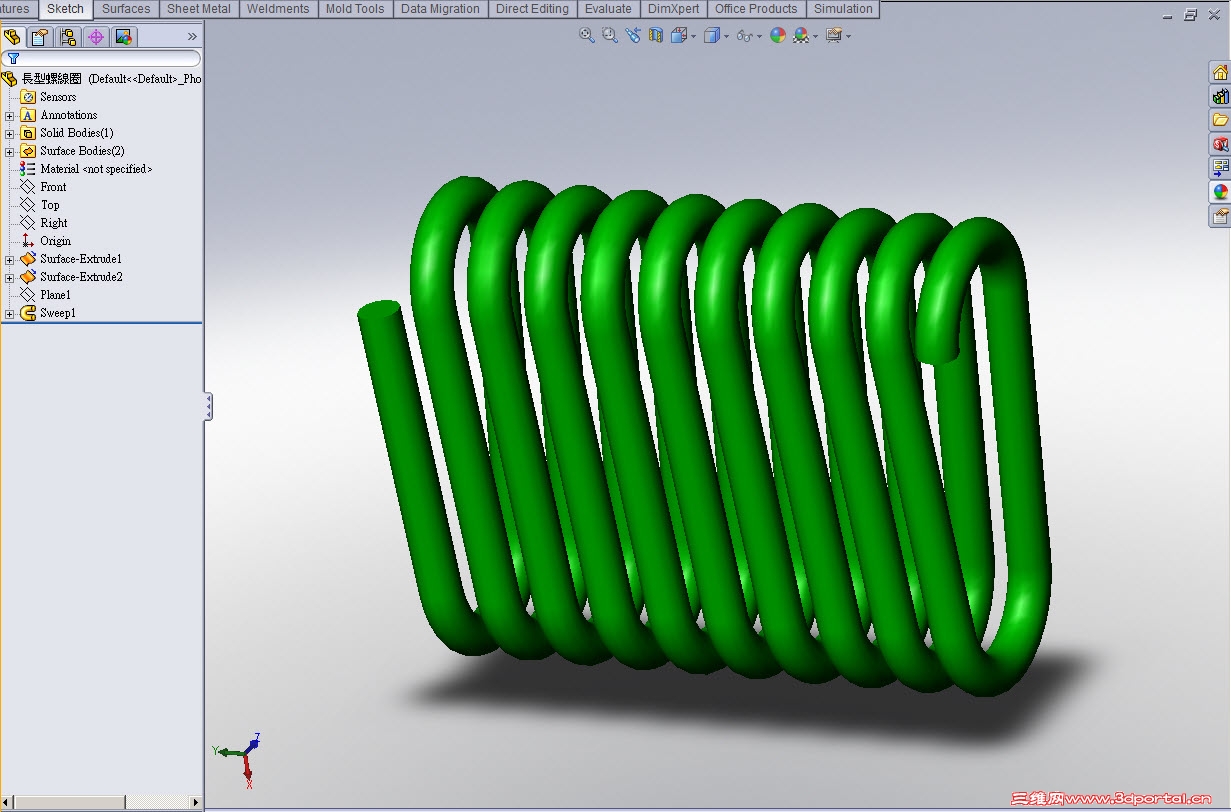Open the DimXpertManager tab icon

96,37
